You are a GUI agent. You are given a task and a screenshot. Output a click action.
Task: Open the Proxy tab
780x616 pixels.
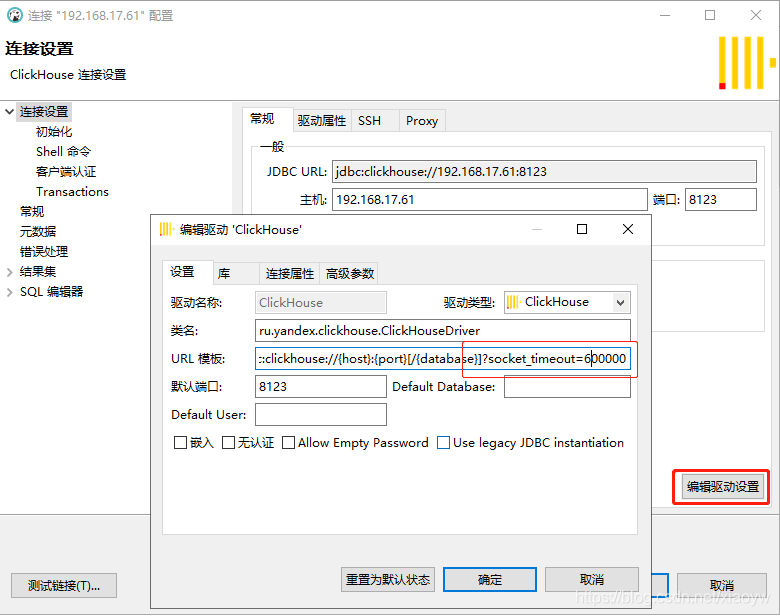(422, 121)
